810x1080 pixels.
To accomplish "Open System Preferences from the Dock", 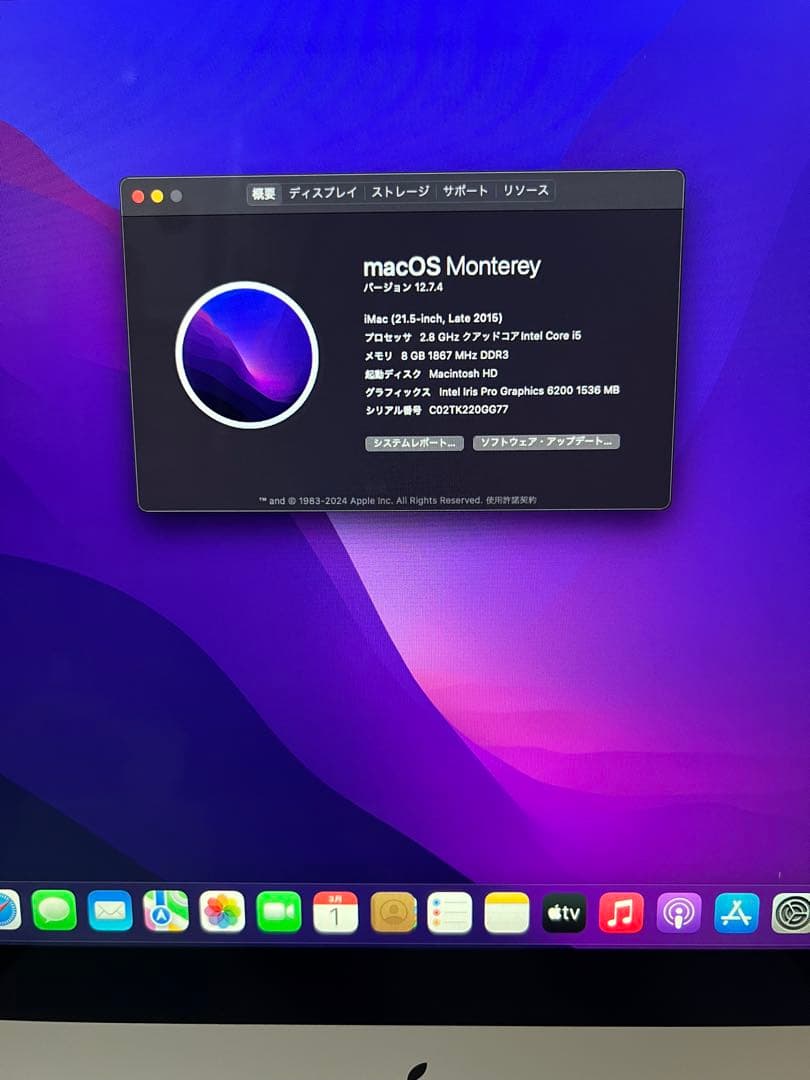I will tap(789, 912).
